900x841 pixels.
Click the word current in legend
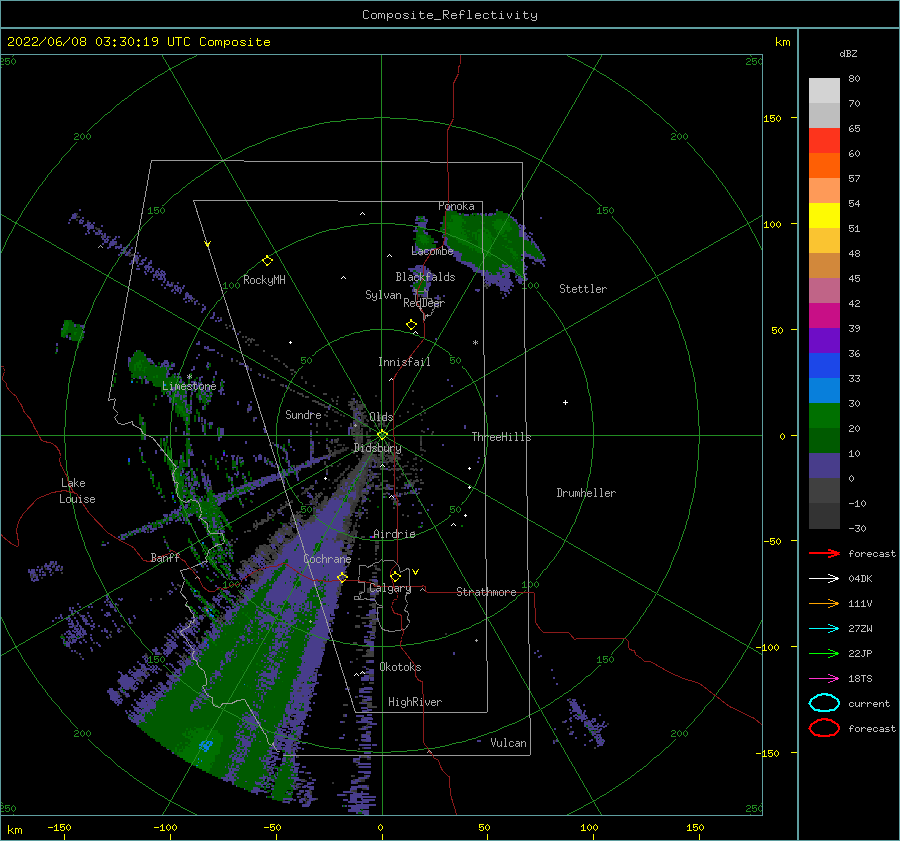869,703
